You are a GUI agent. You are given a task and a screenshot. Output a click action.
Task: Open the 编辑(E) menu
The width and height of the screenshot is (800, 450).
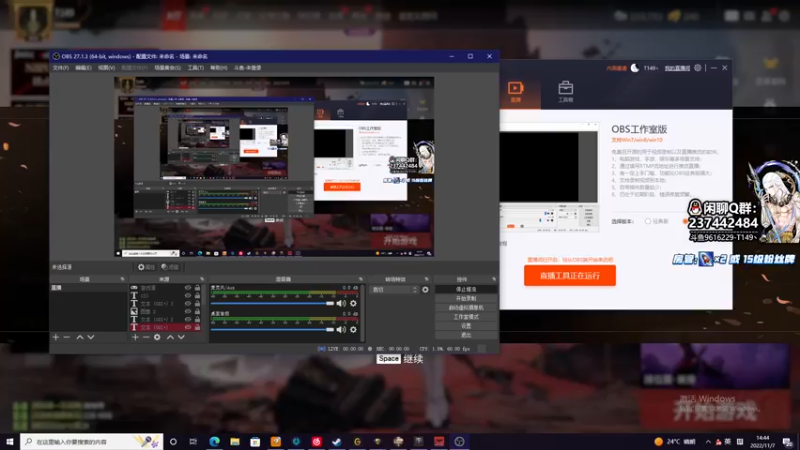(83, 68)
